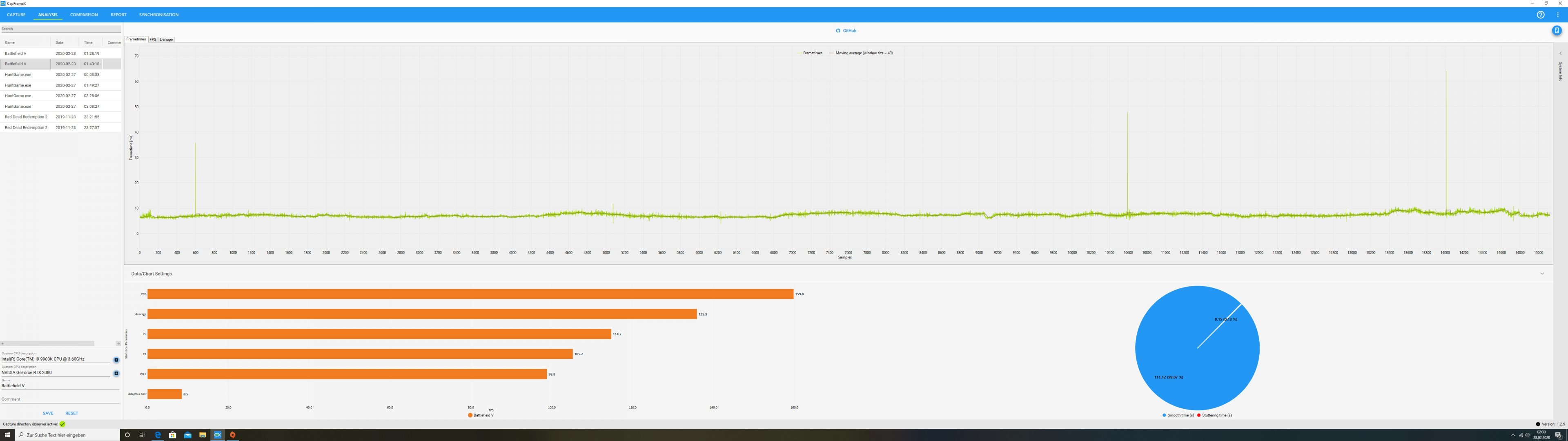The image size is (1568, 441).
Task: Open the three-dot options menu
Action: point(1558,15)
